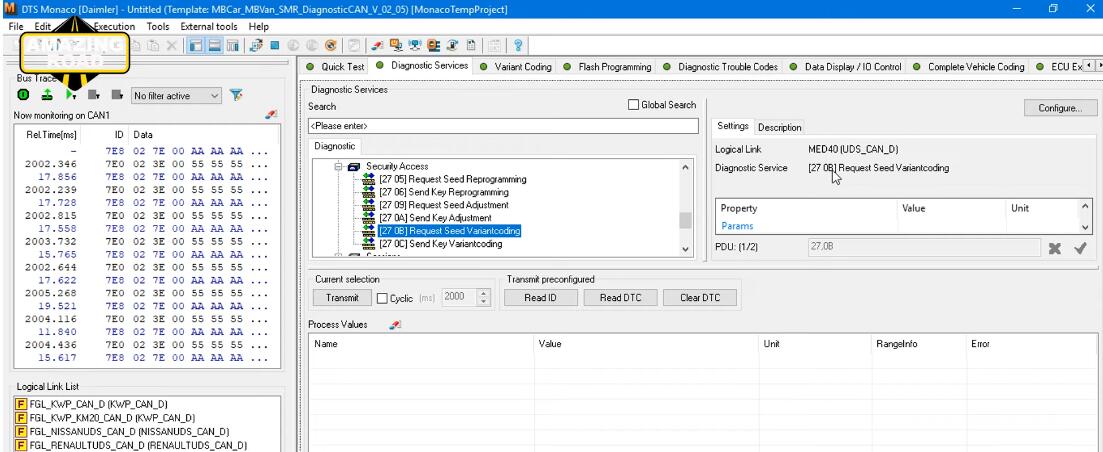The image size is (1103, 452).
Task: Click the Read DTC button
Action: tap(620, 297)
